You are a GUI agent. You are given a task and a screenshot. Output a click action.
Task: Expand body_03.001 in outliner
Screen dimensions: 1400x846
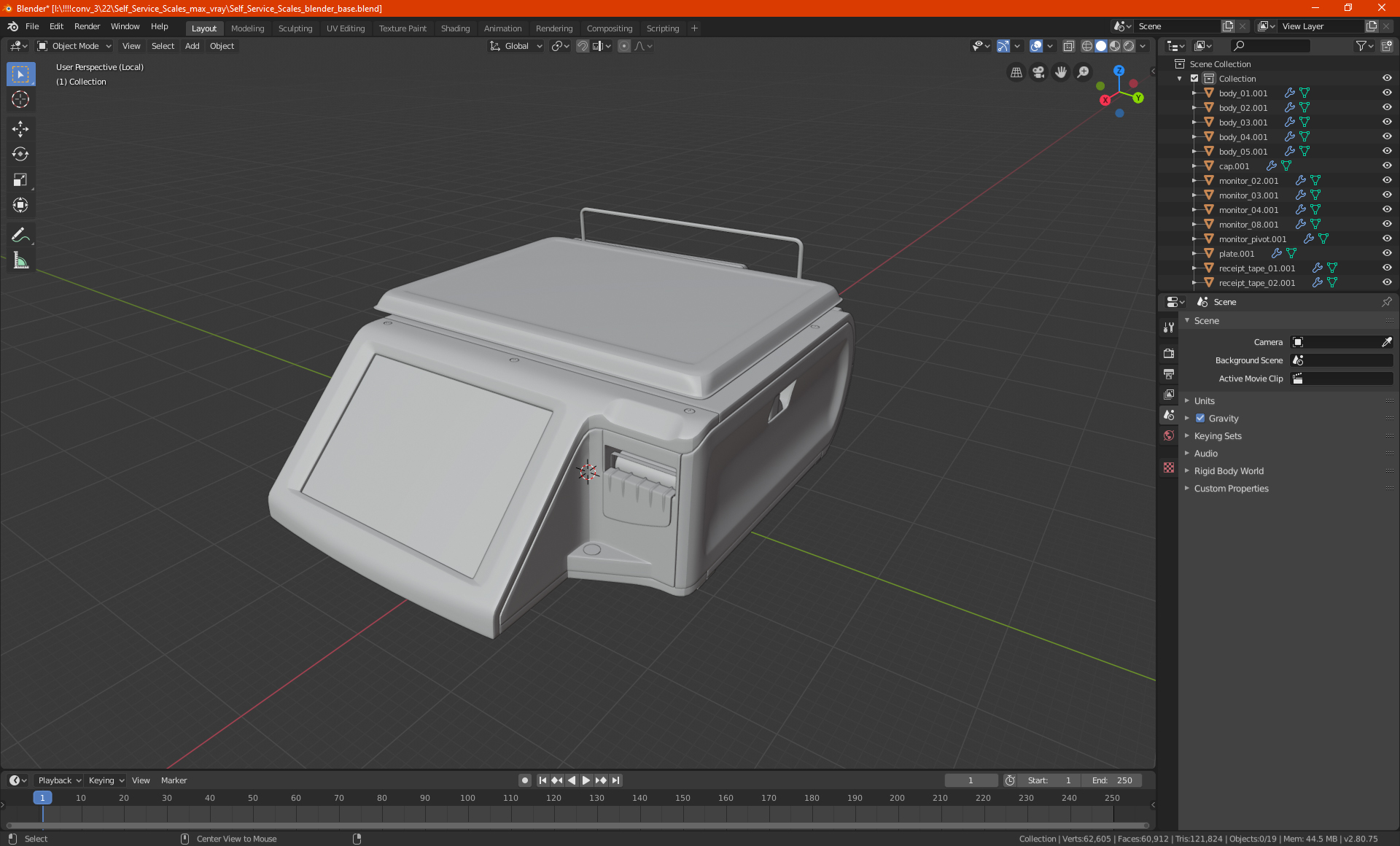1194,123
